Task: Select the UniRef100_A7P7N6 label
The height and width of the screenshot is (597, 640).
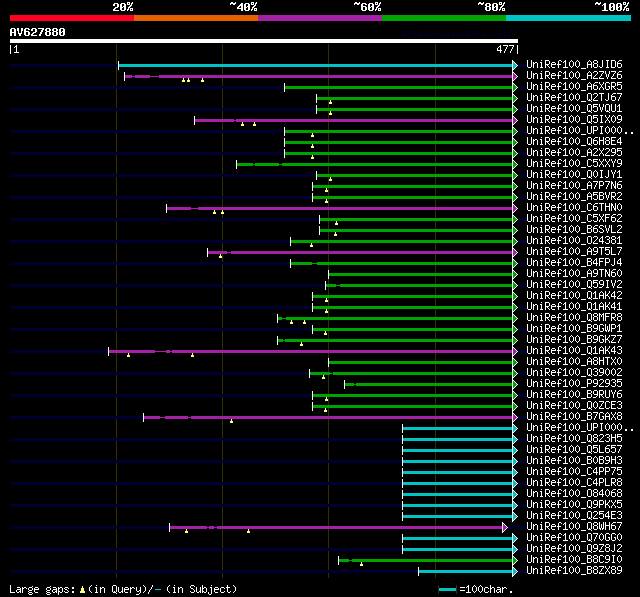Action: (574, 186)
